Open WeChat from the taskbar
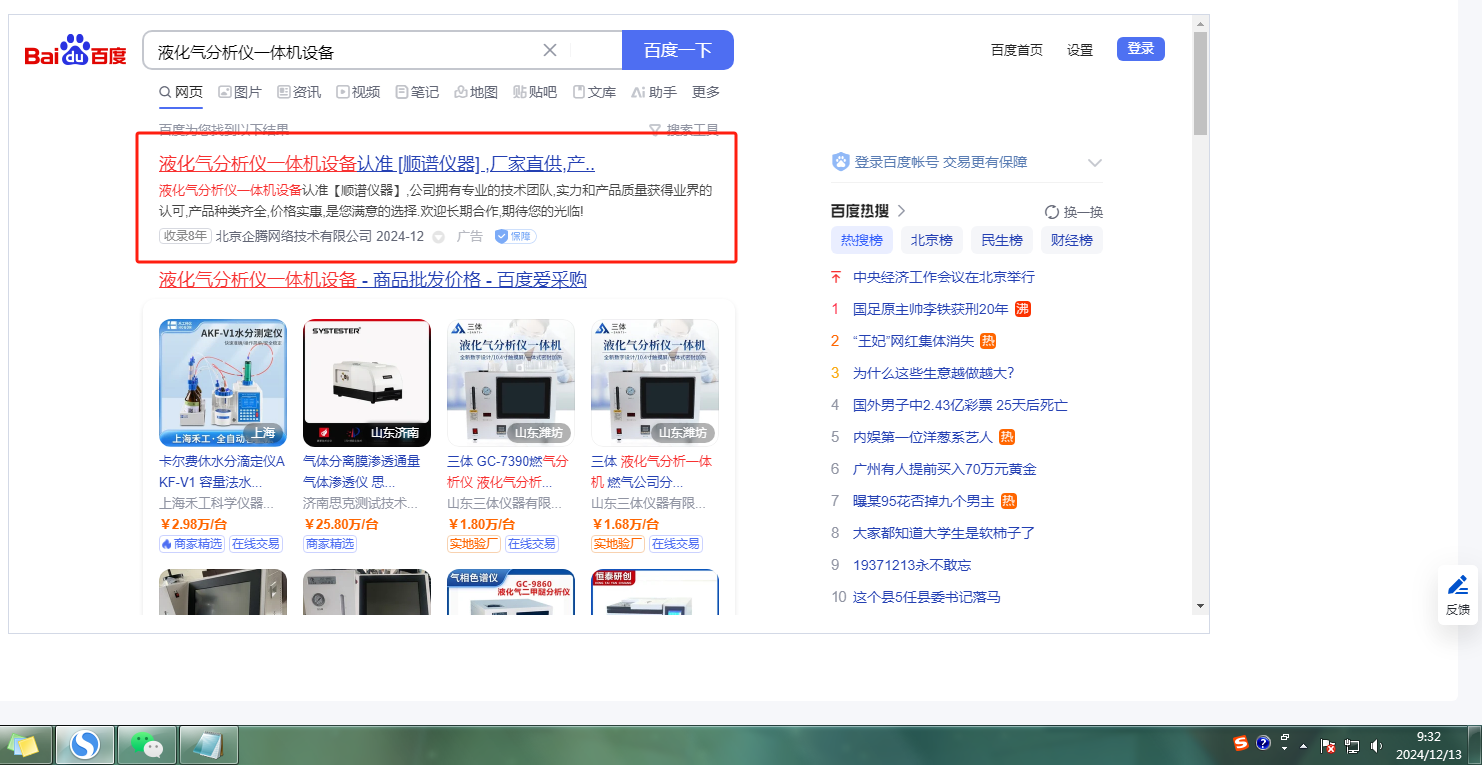1482x765 pixels. [x=147, y=745]
